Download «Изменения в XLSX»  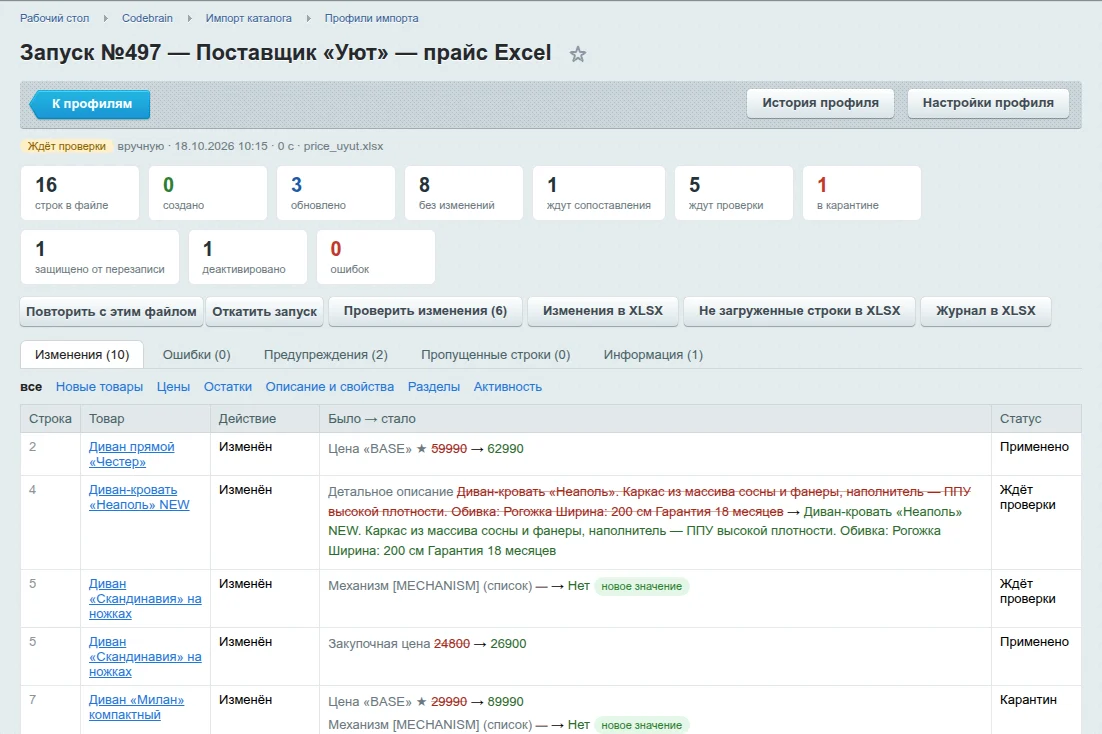pos(603,311)
